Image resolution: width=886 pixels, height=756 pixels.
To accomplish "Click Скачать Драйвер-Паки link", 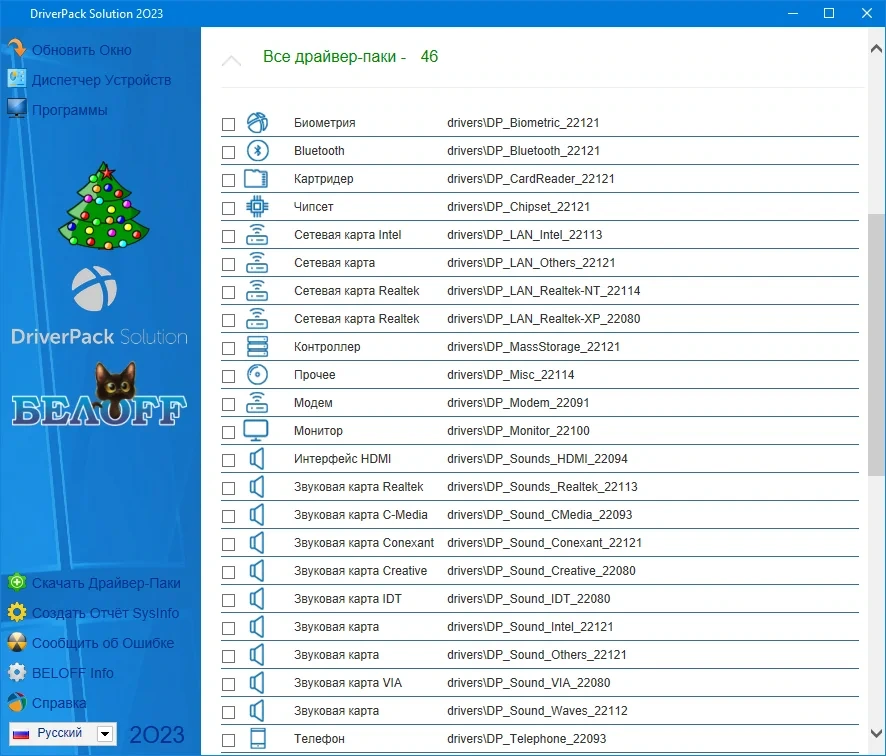I will pyautogui.click(x=106, y=583).
